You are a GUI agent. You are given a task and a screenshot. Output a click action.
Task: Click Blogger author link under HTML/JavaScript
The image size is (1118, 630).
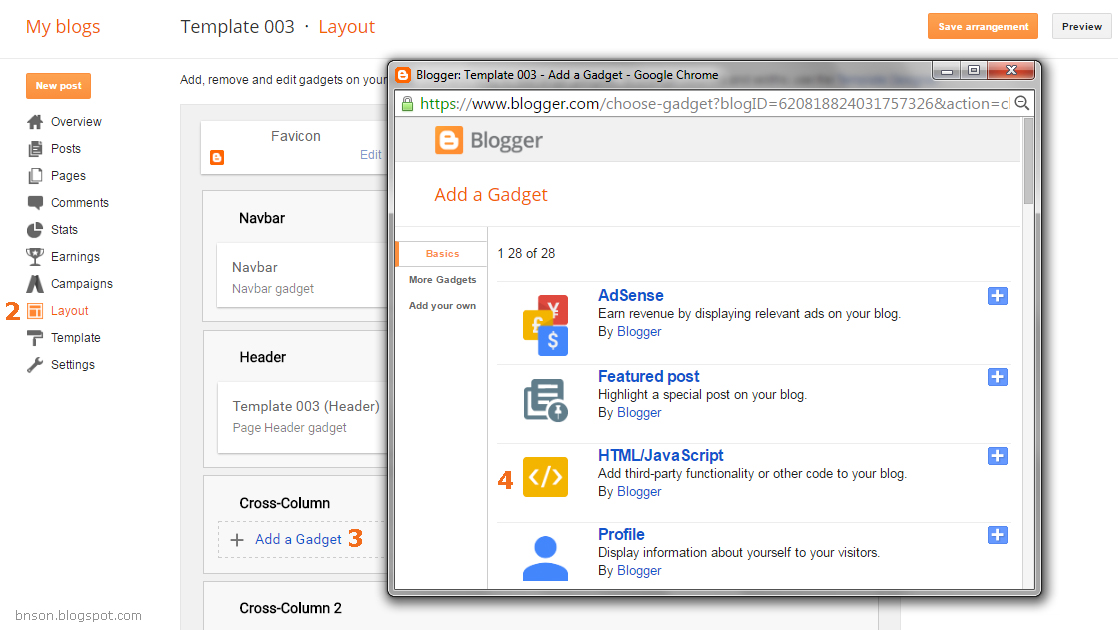pos(639,492)
